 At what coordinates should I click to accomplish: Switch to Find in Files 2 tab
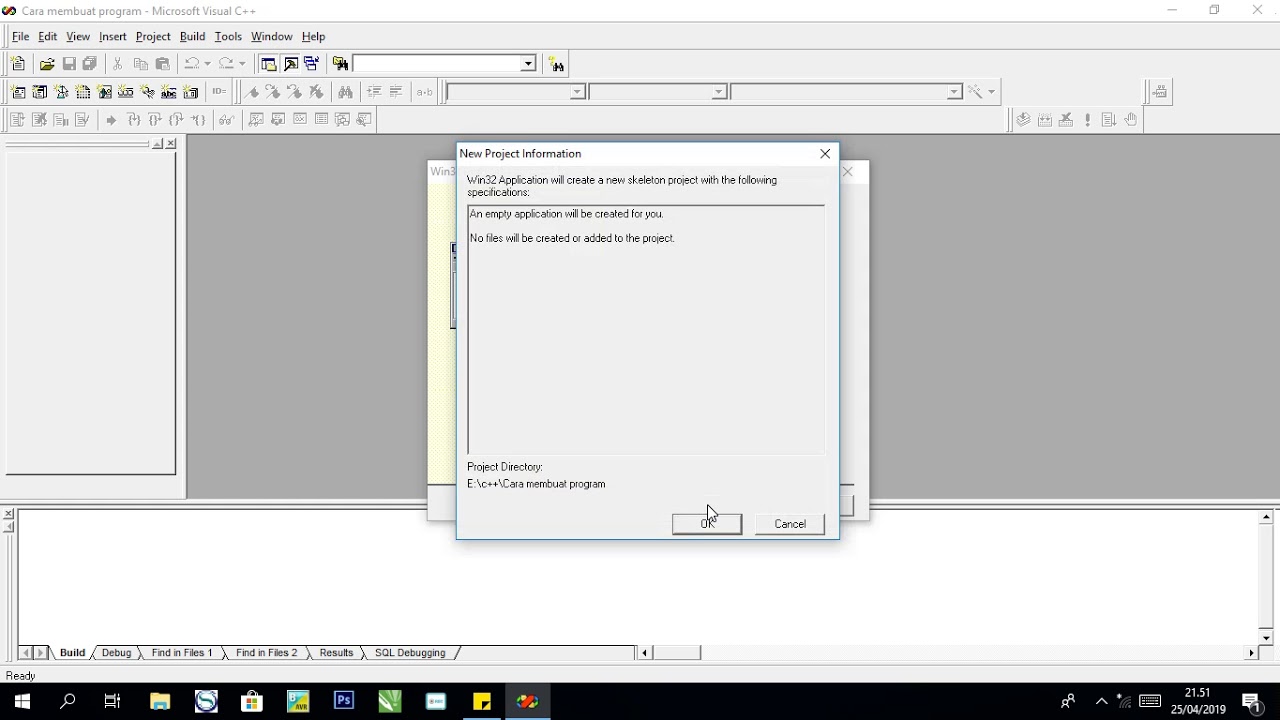pos(267,653)
